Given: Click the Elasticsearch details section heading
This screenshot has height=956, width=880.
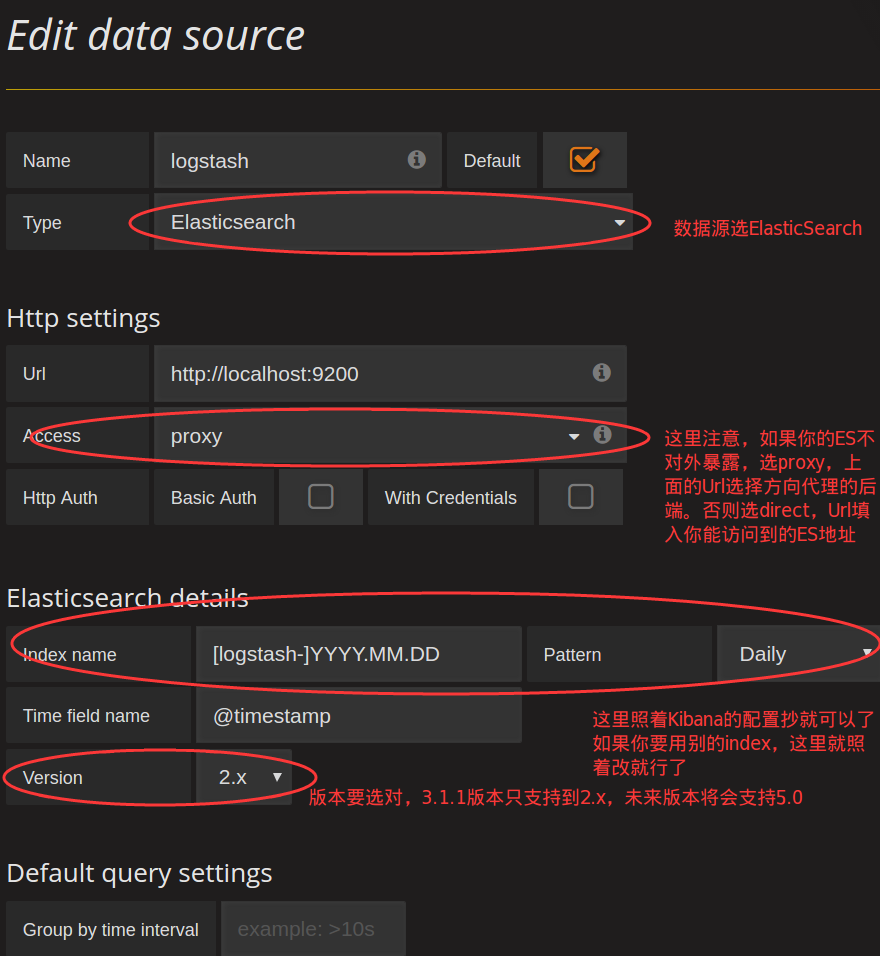Looking at the screenshot, I should 127,598.
